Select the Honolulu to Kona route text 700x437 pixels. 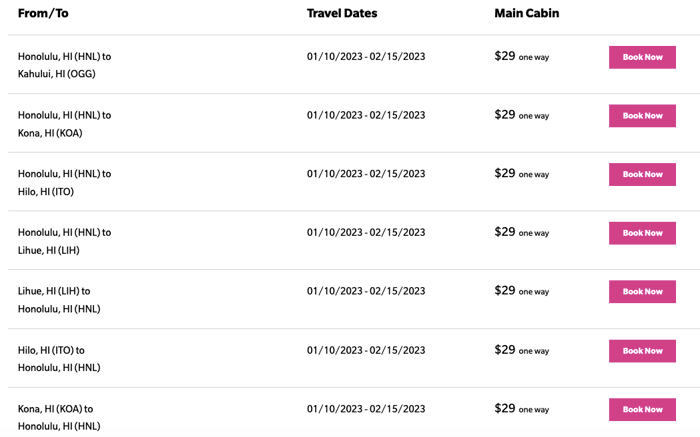click(64, 124)
